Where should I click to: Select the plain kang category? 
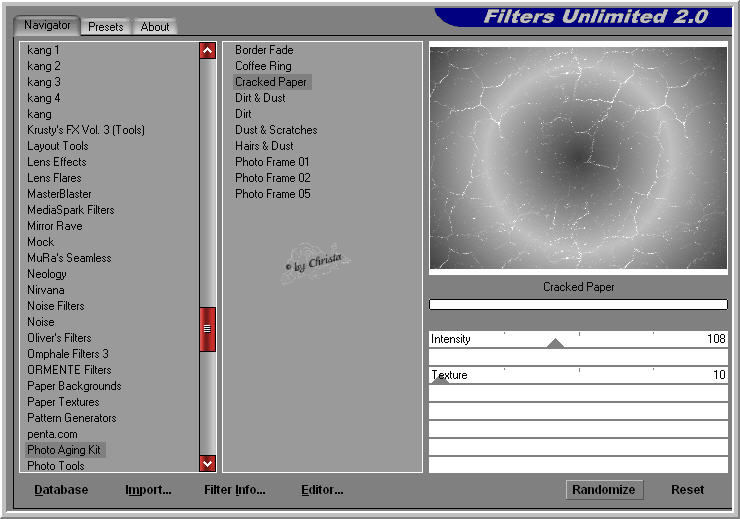pos(39,114)
